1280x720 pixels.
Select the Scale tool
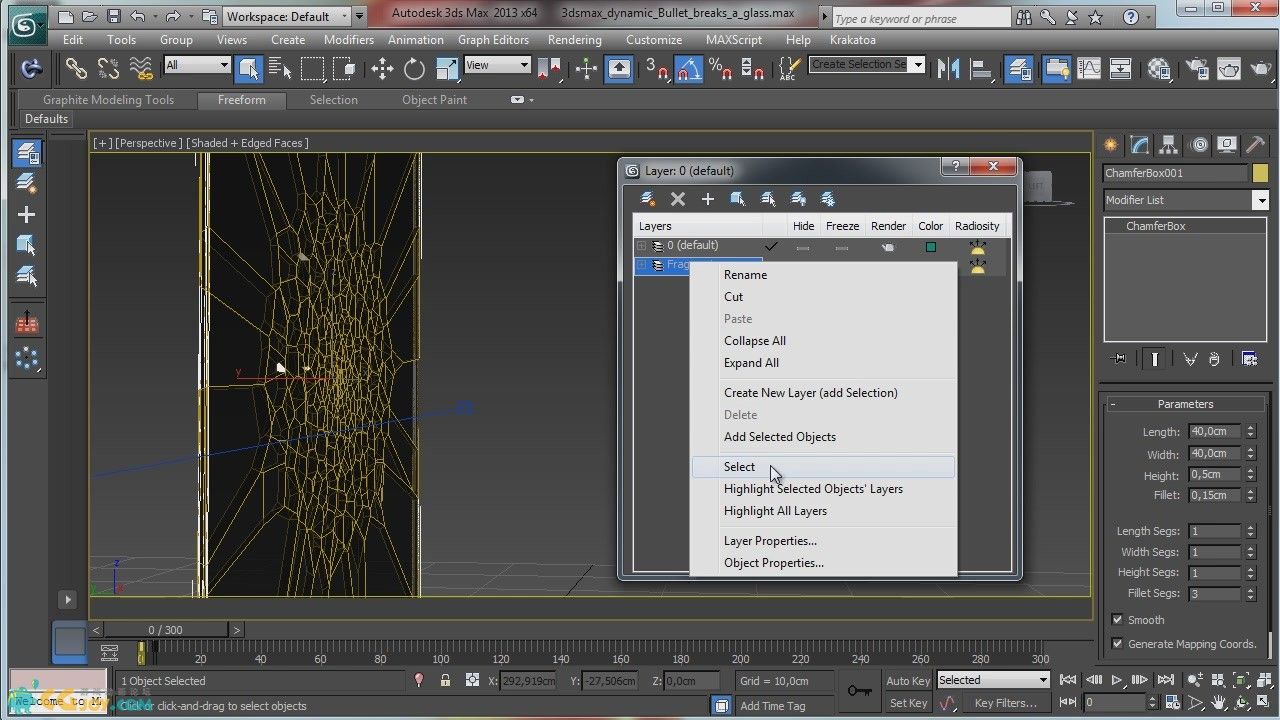tap(447, 68)
